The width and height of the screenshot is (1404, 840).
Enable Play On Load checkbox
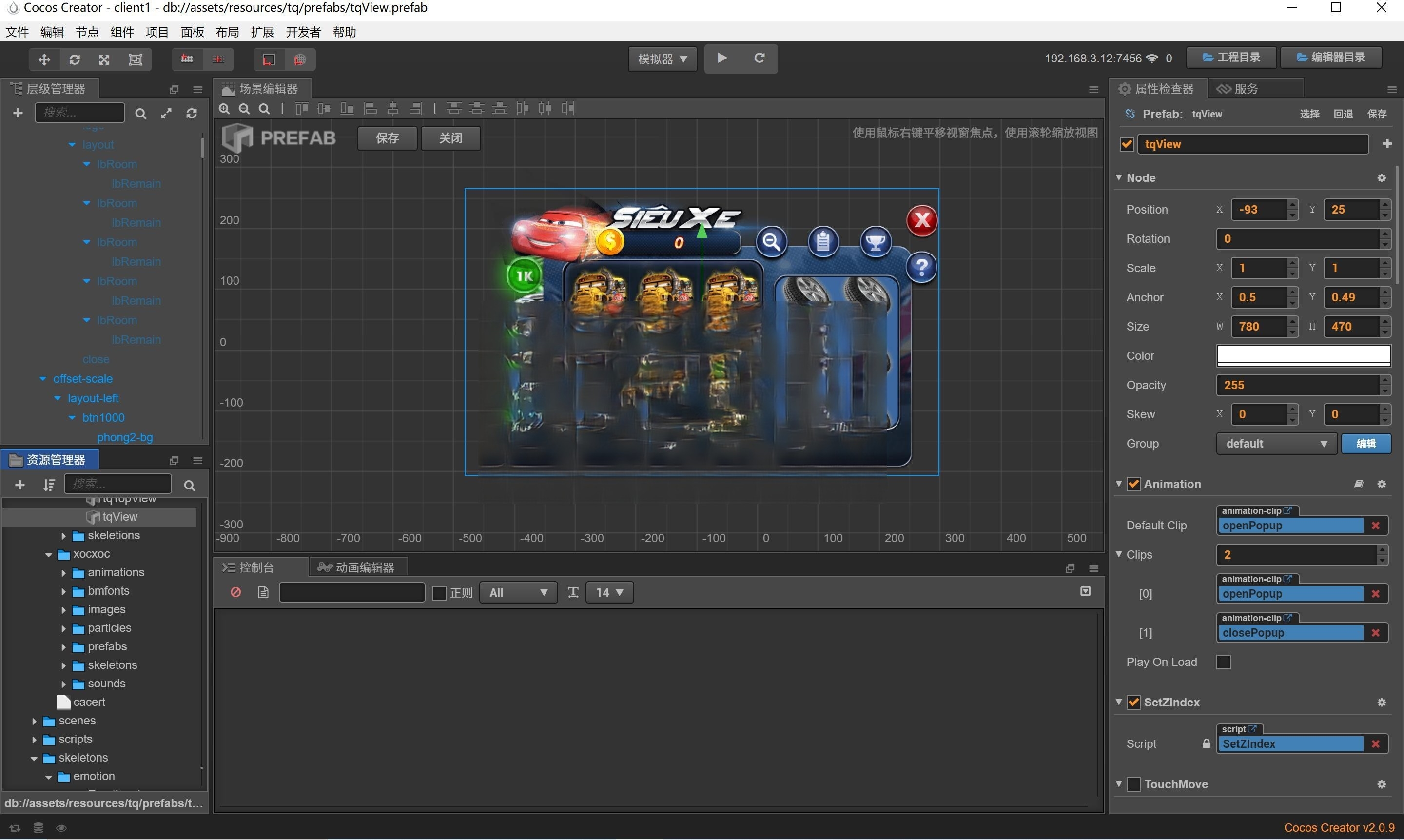point(1224,662)
